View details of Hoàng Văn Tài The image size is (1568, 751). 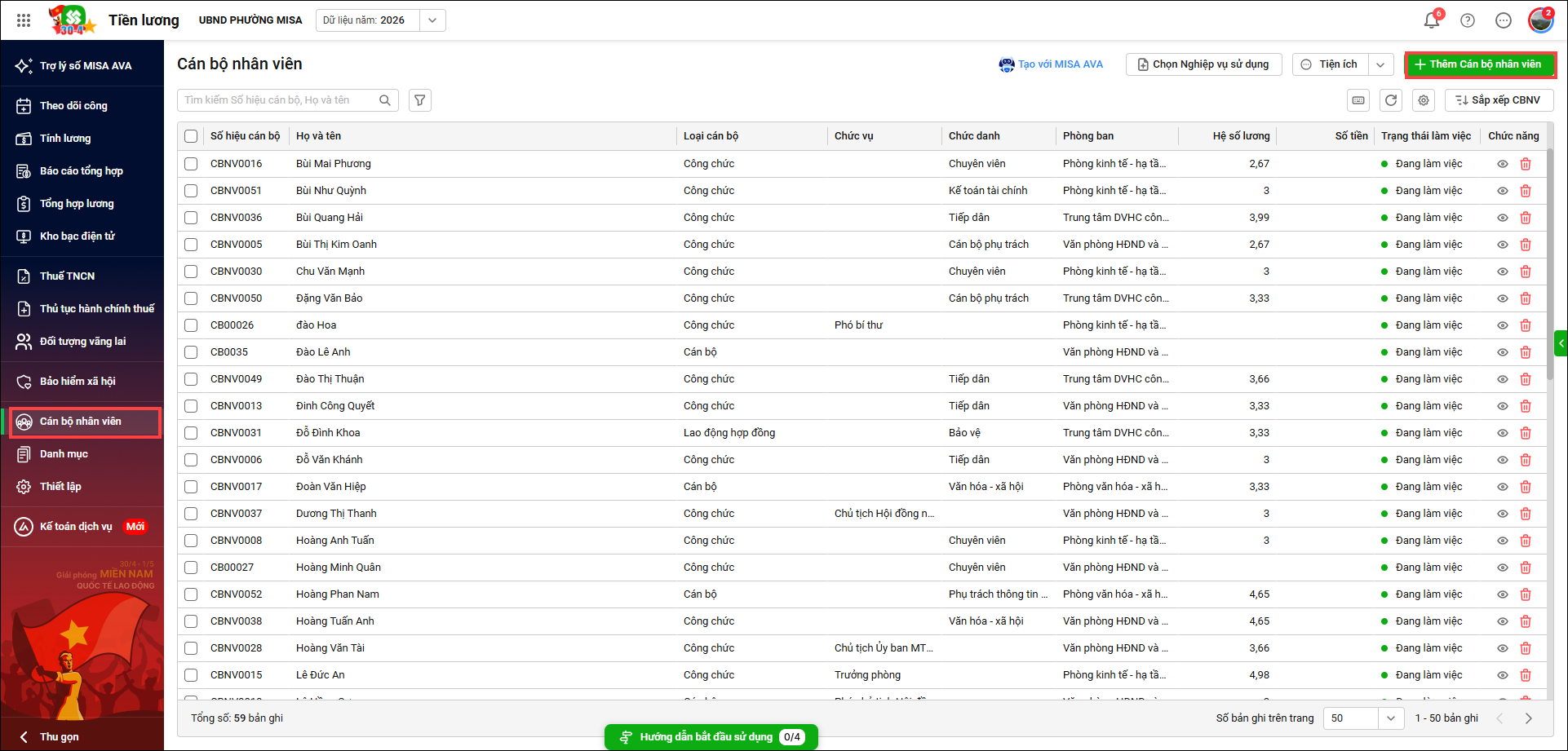[1503, 648]
